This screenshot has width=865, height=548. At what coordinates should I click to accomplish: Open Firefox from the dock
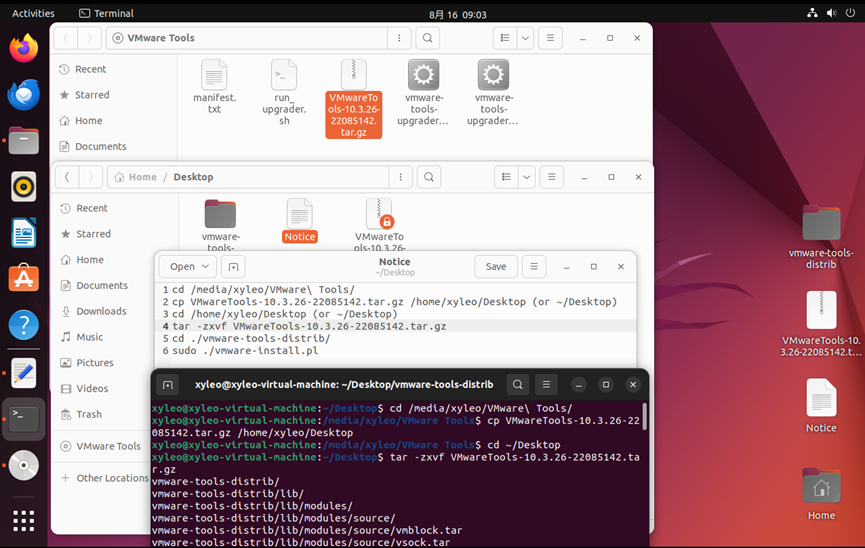click(x=24, y=48)
